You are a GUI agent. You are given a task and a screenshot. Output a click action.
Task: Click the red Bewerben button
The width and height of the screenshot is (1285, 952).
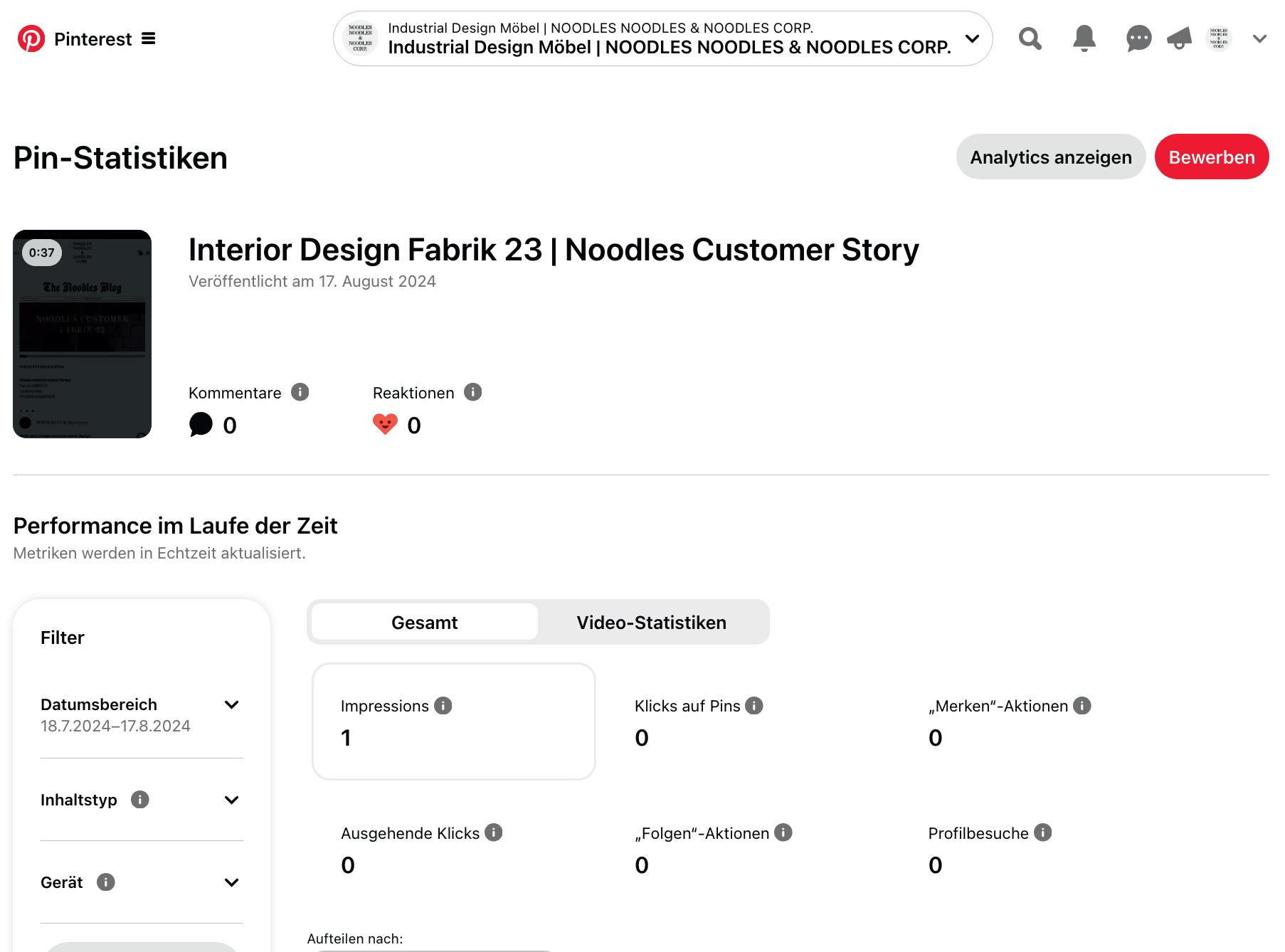[x=1211, y=157]
